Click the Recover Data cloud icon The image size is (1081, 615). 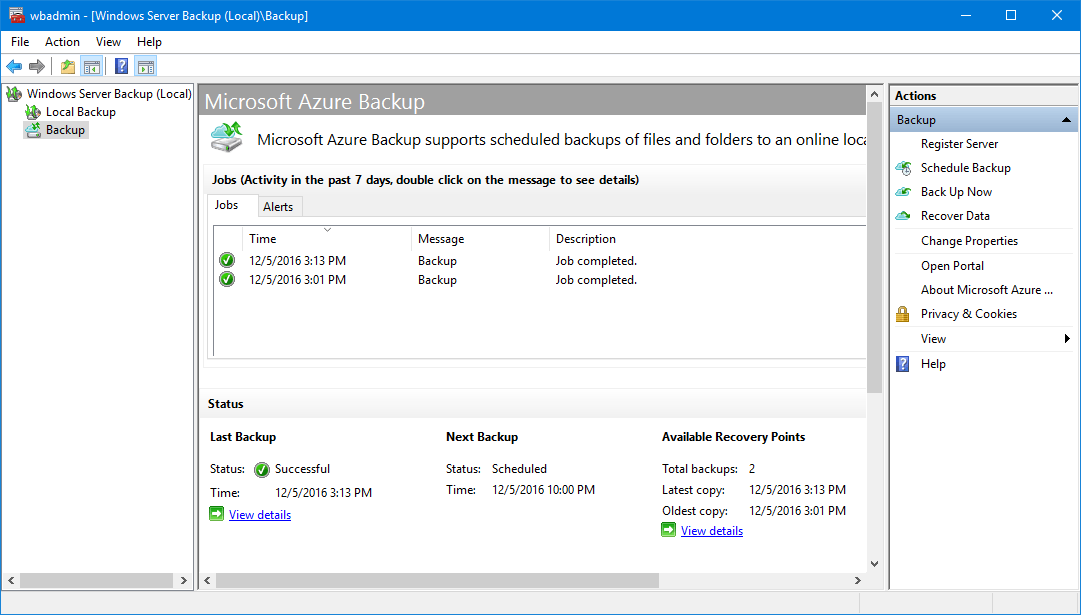[x=903, y=215]
